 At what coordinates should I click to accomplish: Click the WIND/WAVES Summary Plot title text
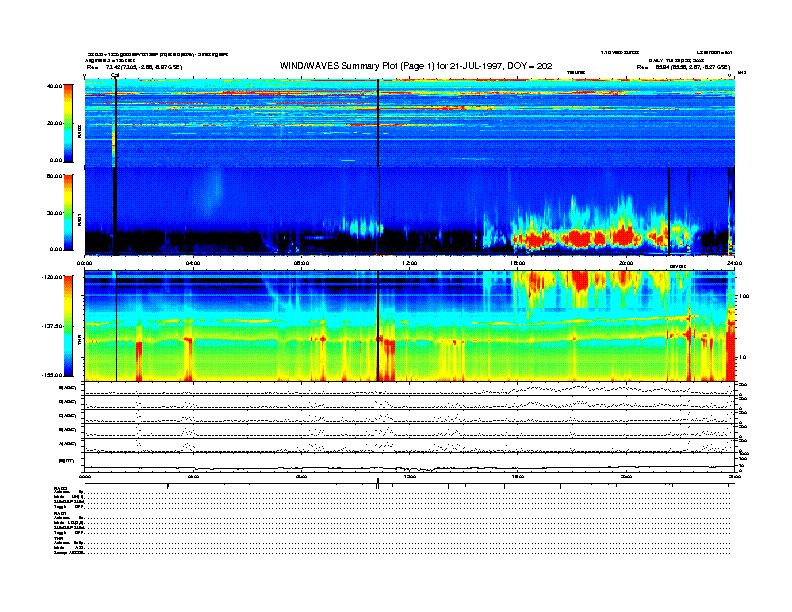(416, 66)
